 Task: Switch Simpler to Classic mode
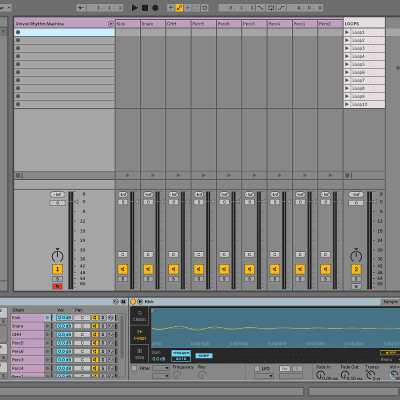click(x=140, y=316)
